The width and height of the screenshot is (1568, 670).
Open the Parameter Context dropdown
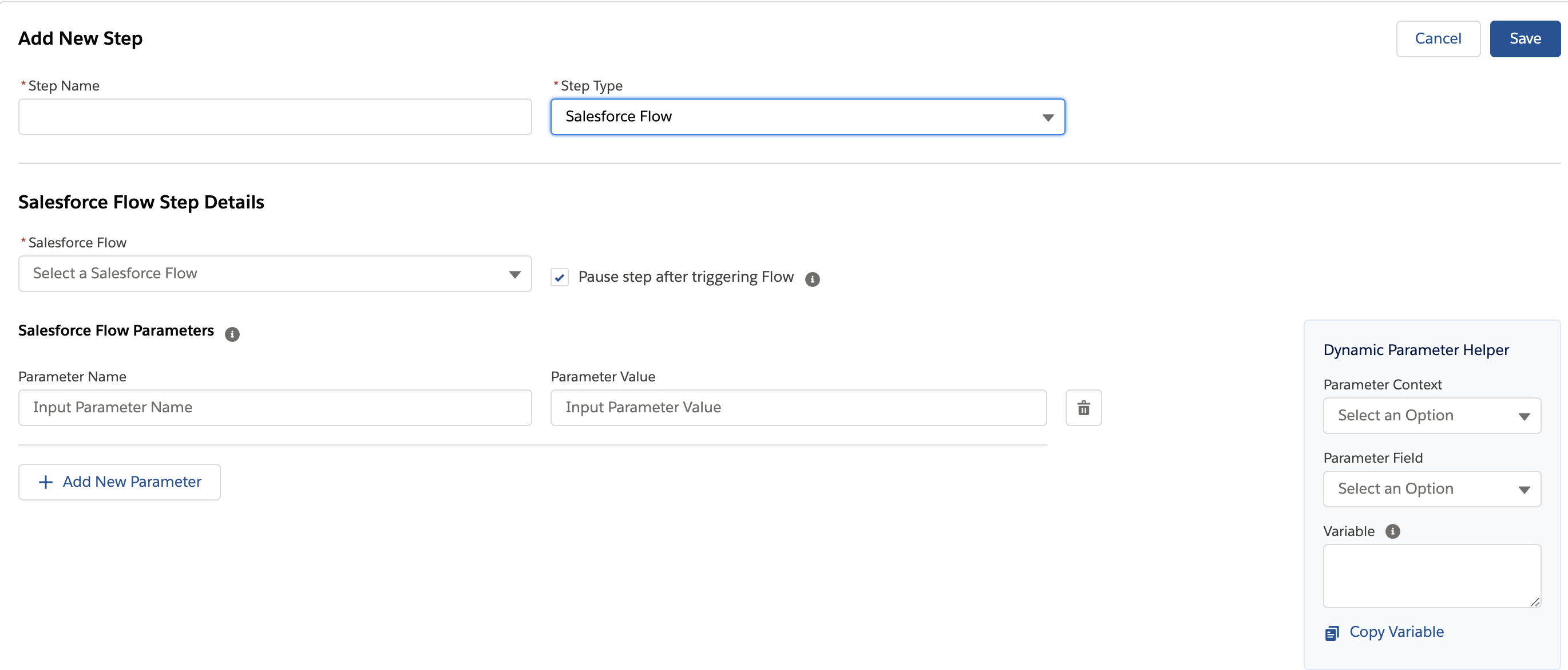(1432, 415)
